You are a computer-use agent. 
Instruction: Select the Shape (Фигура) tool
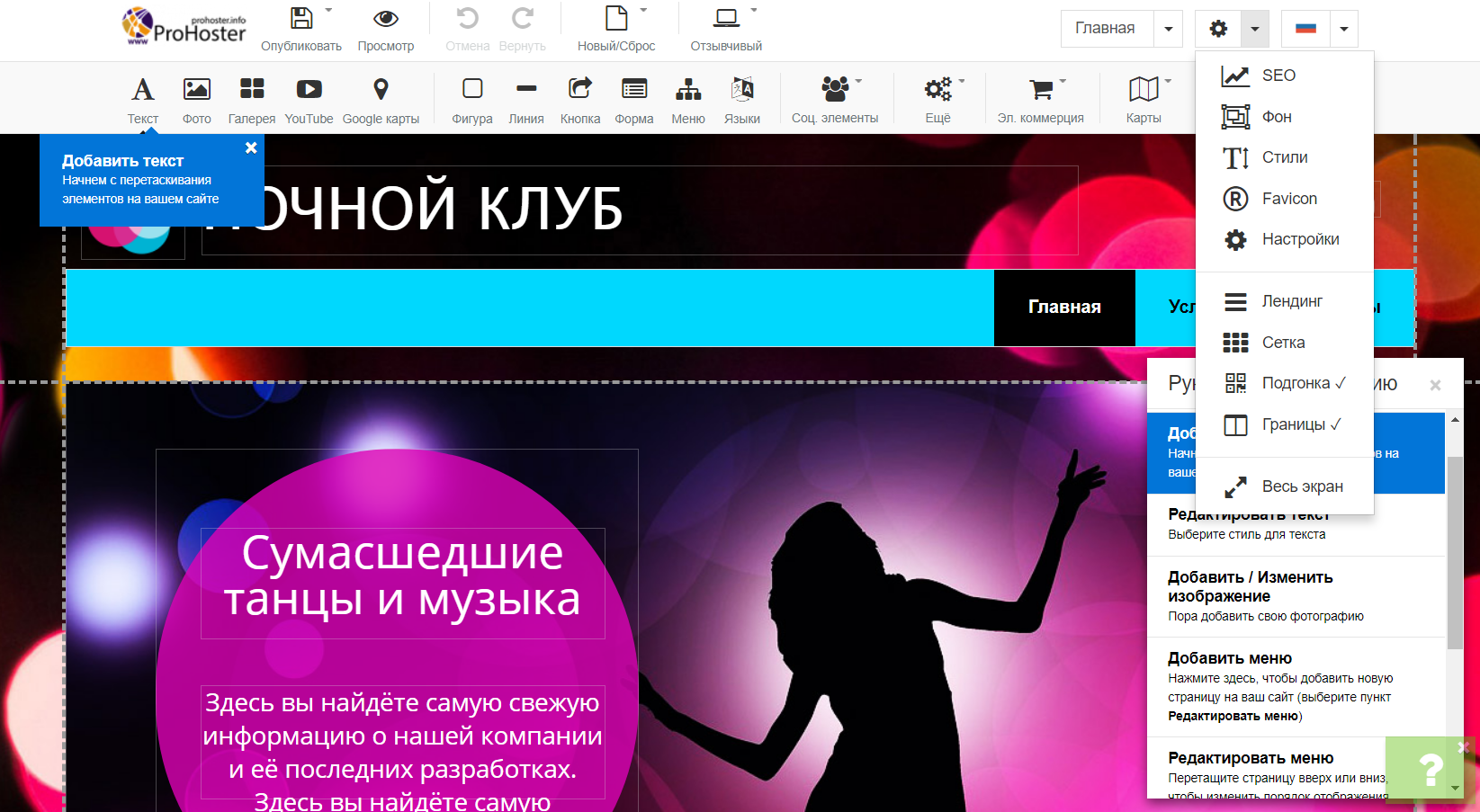coord(472,99)
